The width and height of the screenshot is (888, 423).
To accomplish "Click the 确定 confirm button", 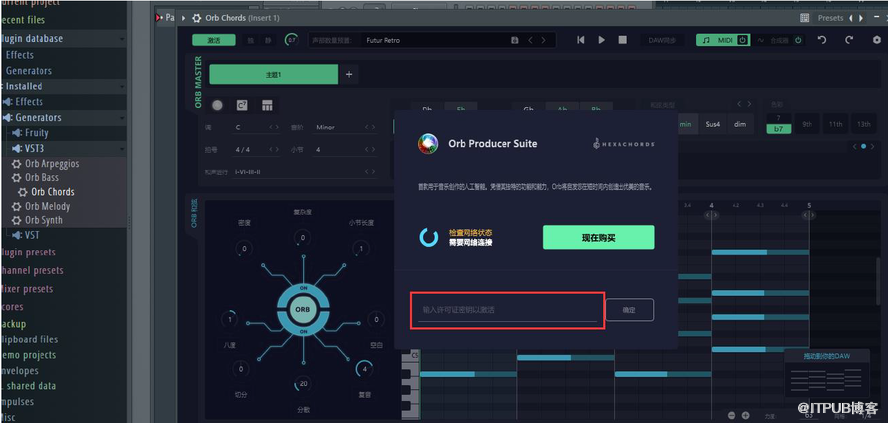I will coord(629,310).
